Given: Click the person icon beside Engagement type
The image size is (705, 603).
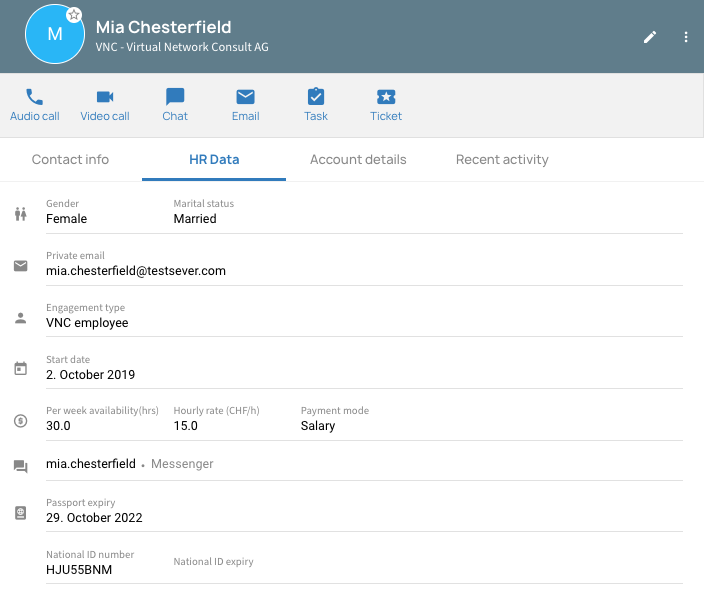Looking at the screenshot, I should click(20, 318).
